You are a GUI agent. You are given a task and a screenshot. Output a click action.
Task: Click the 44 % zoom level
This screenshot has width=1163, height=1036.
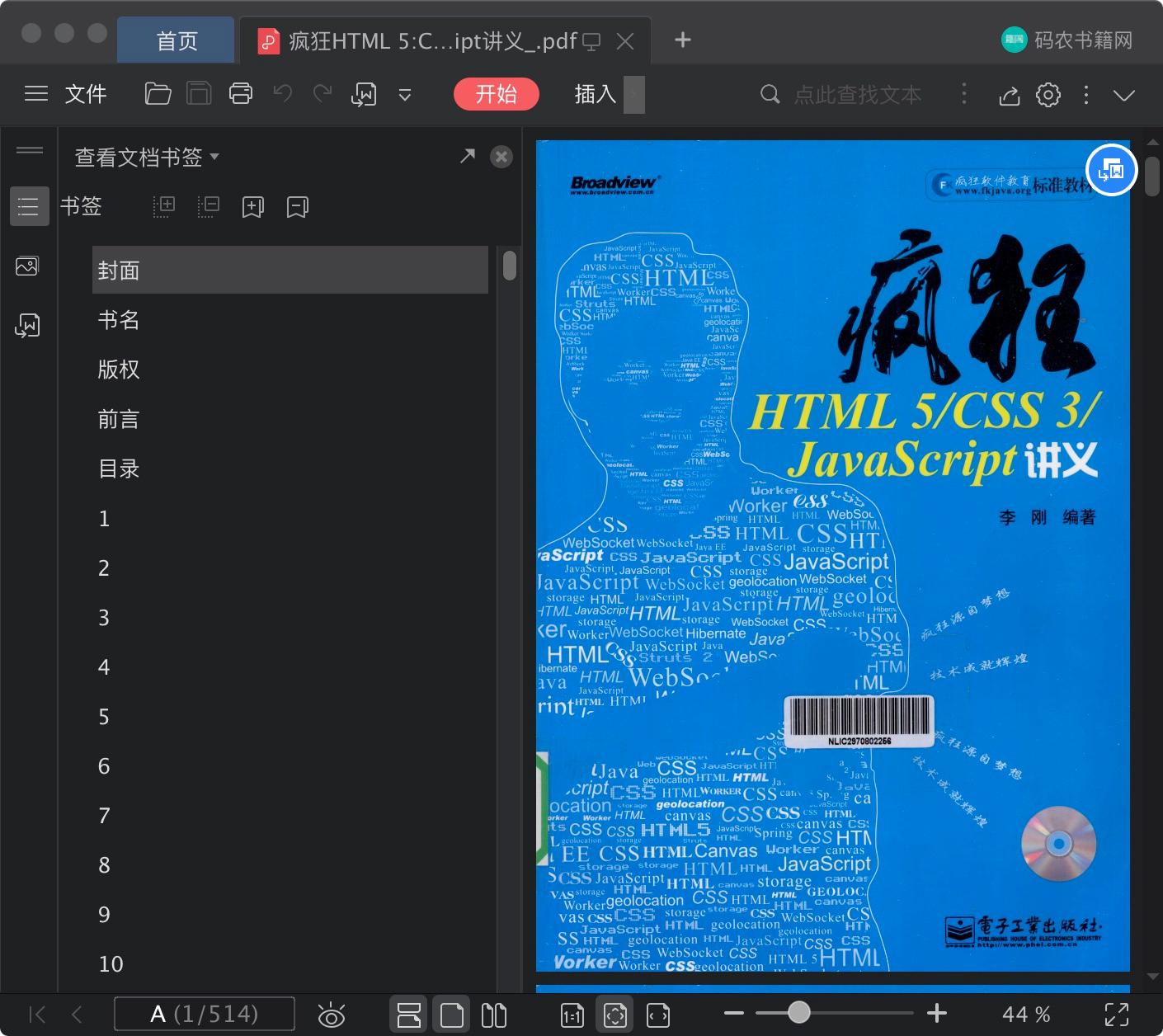pos(1027,1014)
